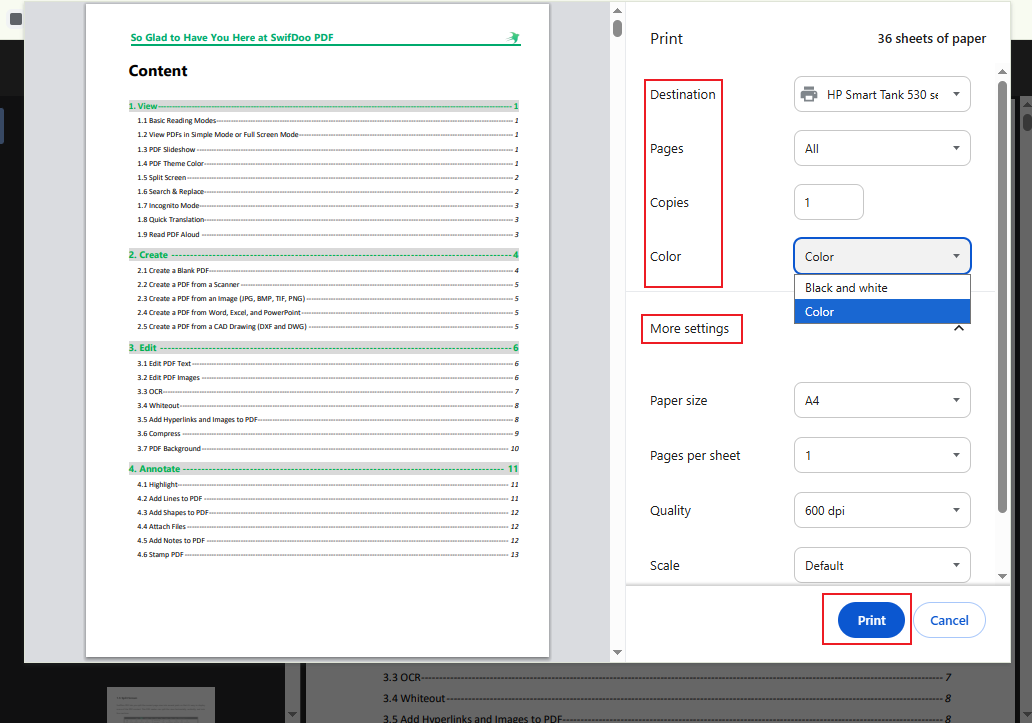Click the preview pane scrollbar thumb
Viewport: 1032px width, 723px height.
point(617,28)
